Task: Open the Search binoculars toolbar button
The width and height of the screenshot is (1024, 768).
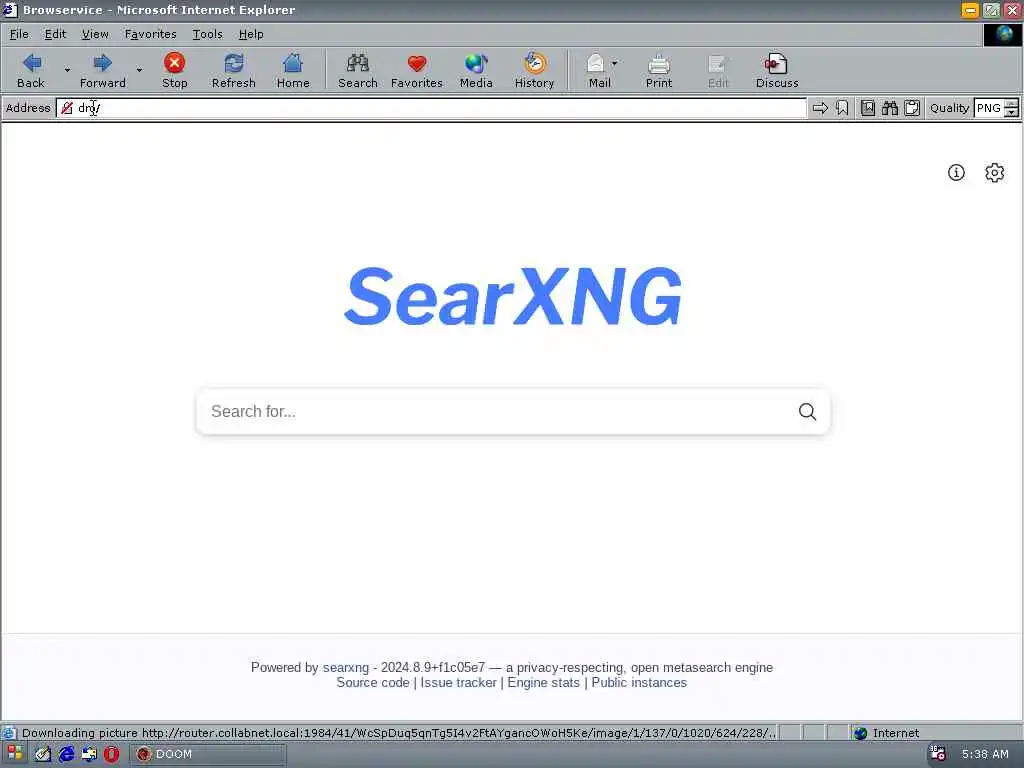Action: click(x=357, y=71)
